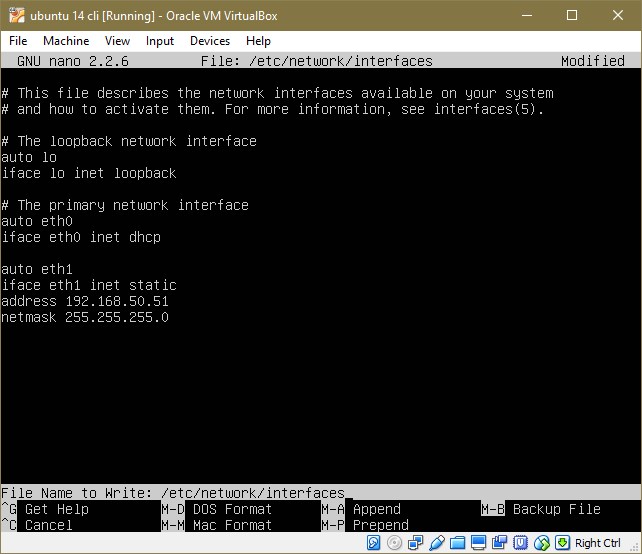642x554 pixels.
Task: Click the M-P Prepend shortcut label
Action: 365,525
